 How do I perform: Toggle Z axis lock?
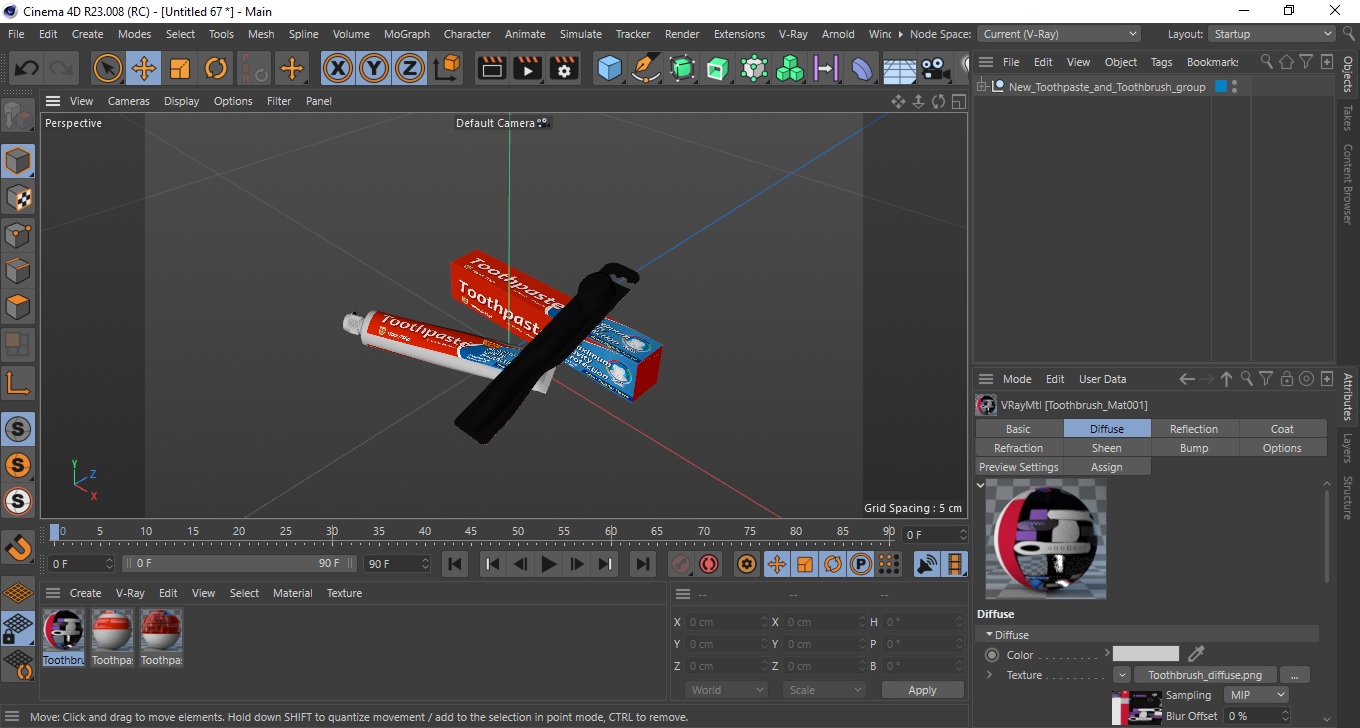tap(410, 69)
